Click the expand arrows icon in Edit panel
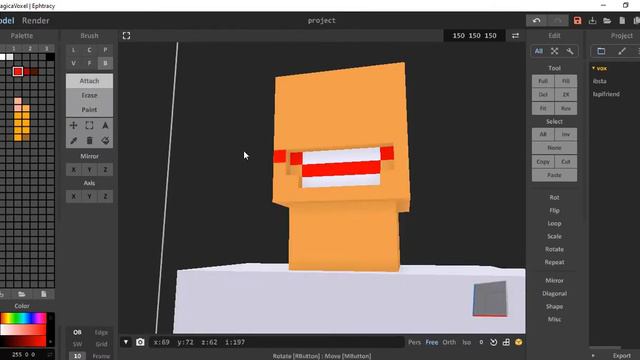Image resolution: width=640 pixels, height=360 pixels. click(554, 51)
